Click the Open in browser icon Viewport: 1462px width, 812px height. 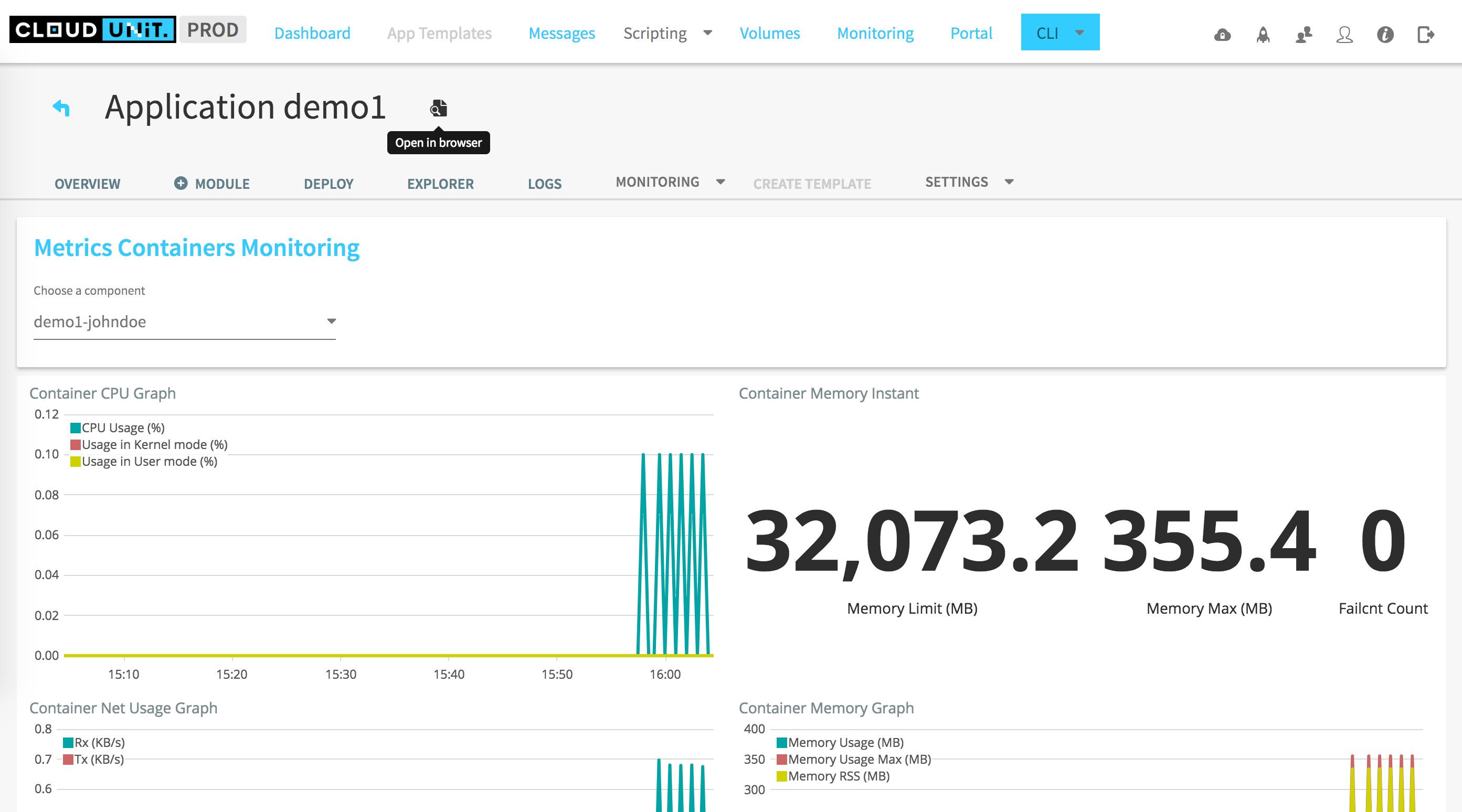(x=438, y=107)
